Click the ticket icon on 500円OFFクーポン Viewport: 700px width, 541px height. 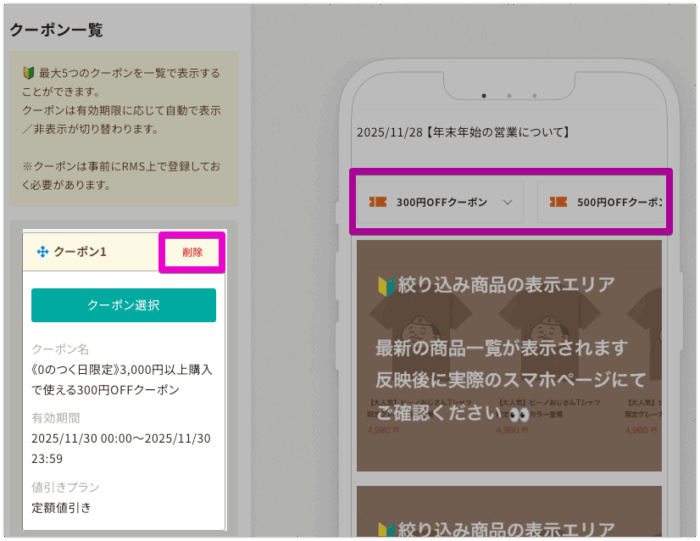559,202
